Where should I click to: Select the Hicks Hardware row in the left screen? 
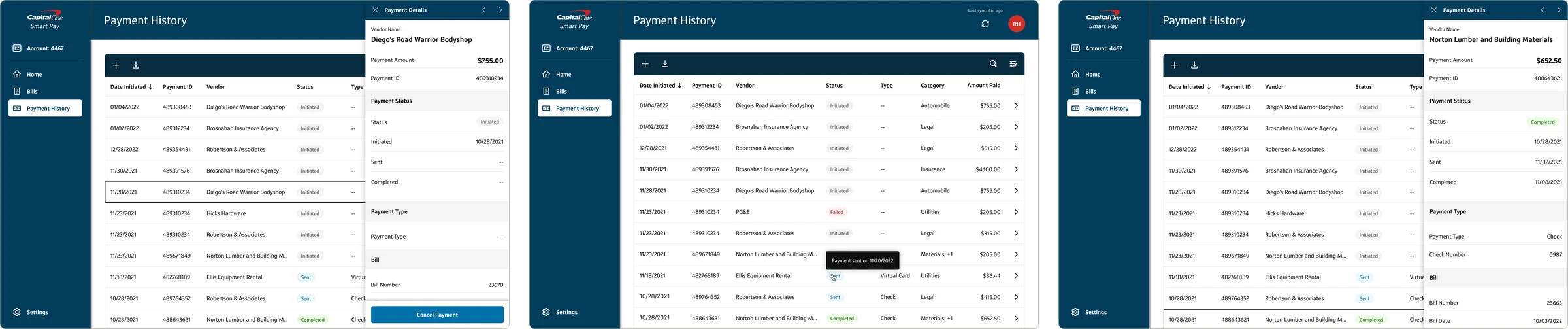(x=235, y=213)
